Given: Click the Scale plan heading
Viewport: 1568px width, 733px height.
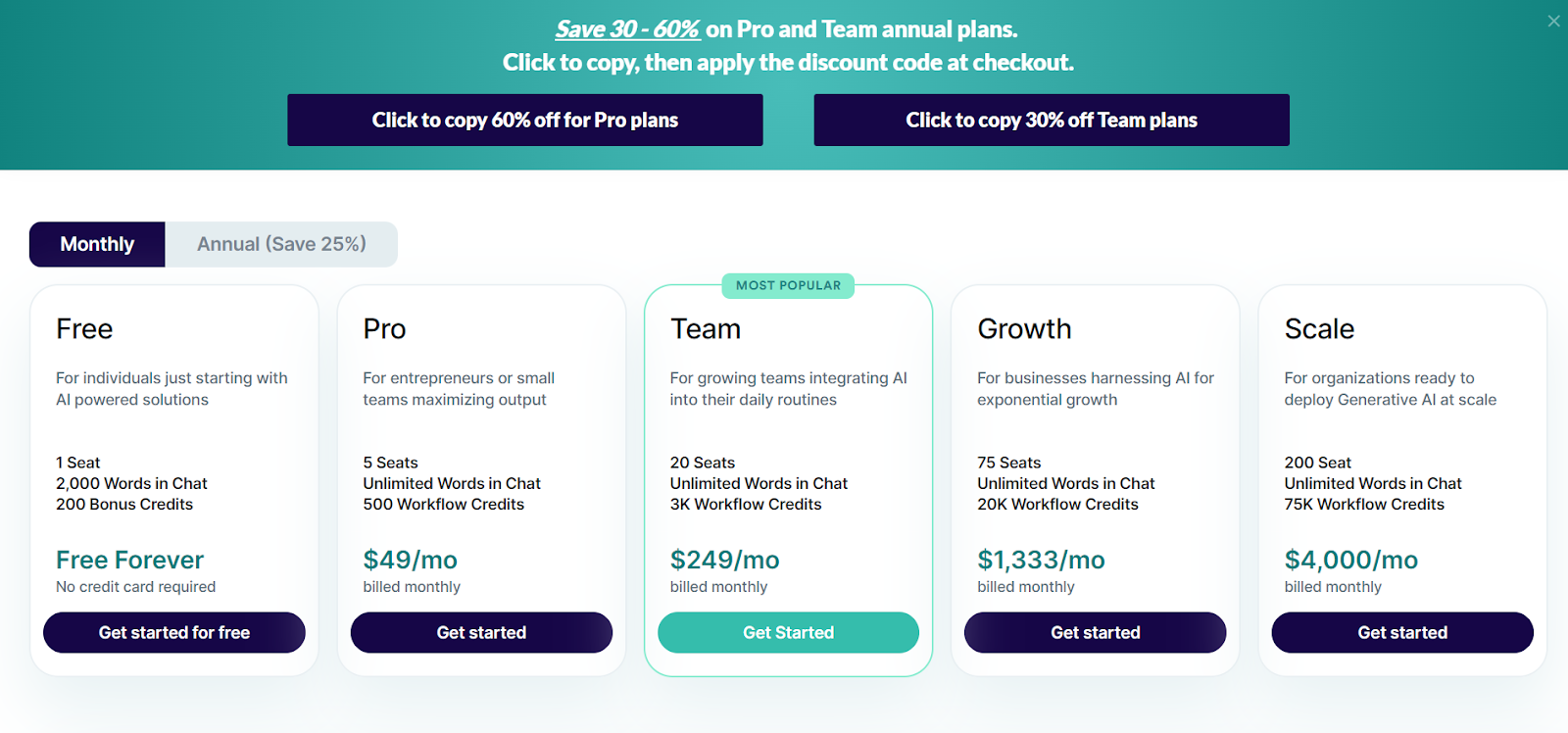Looking at the screenshot, I should pos(1318,329).
